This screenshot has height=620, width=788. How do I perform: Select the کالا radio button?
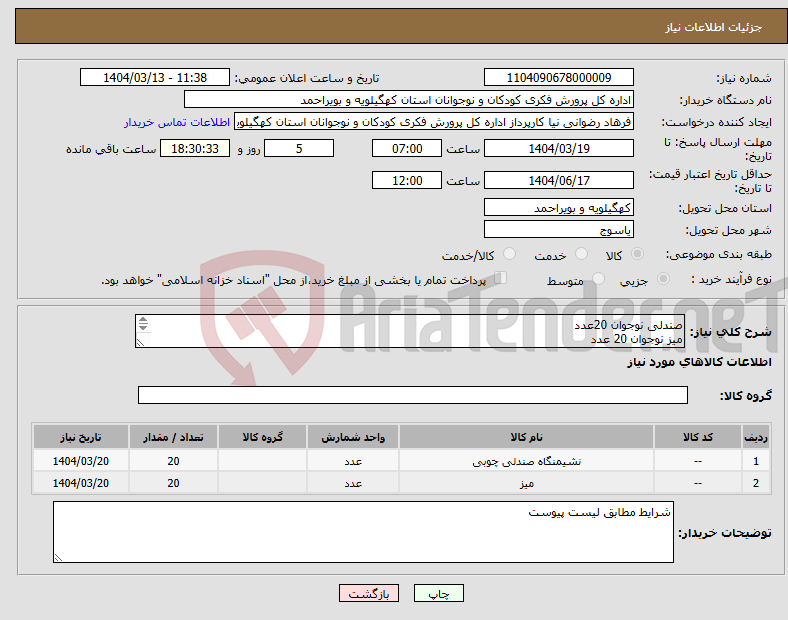(x=637, y=254)
